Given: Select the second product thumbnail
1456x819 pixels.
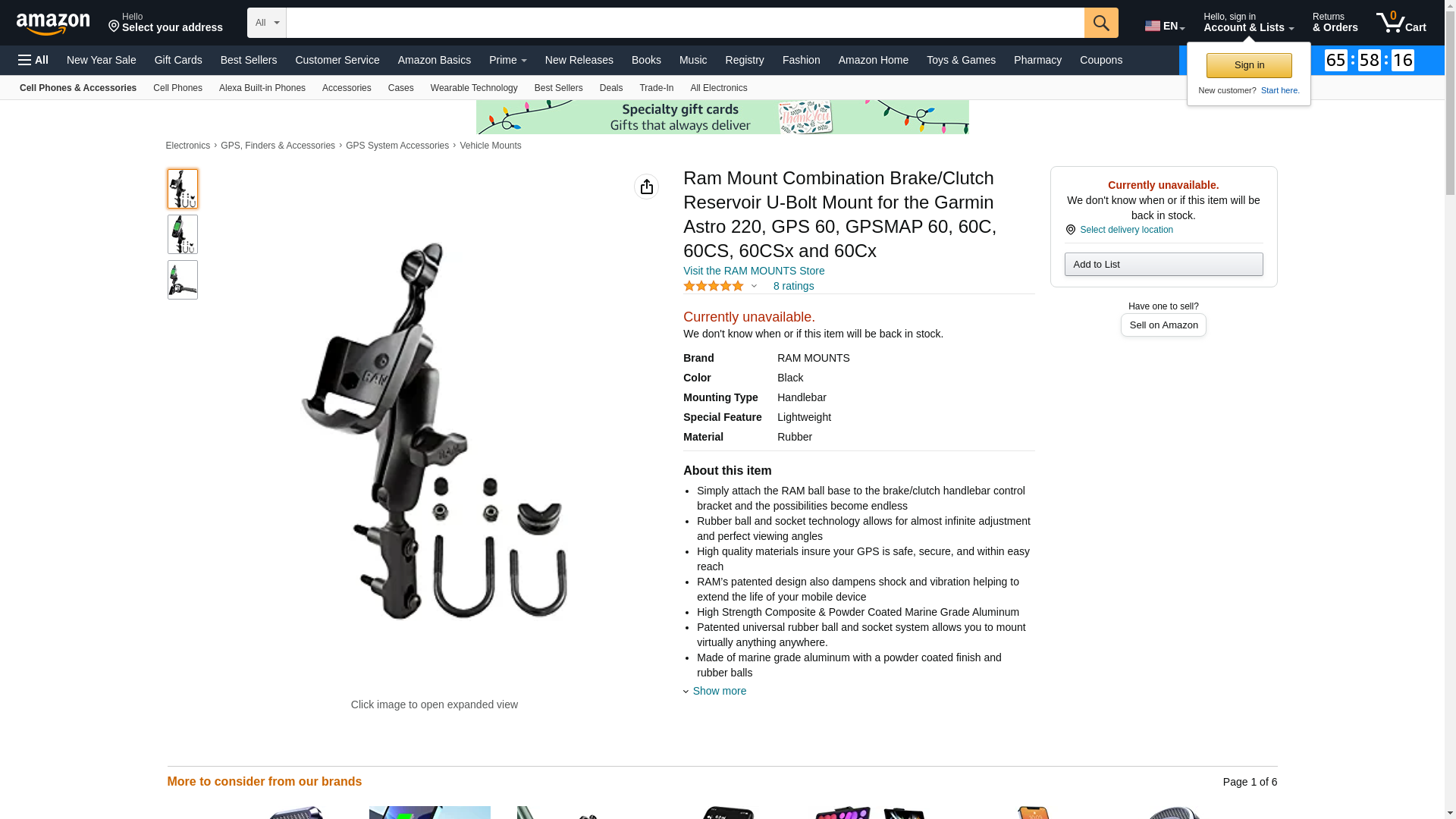Looking at the screenshot, I should point(183,234).
